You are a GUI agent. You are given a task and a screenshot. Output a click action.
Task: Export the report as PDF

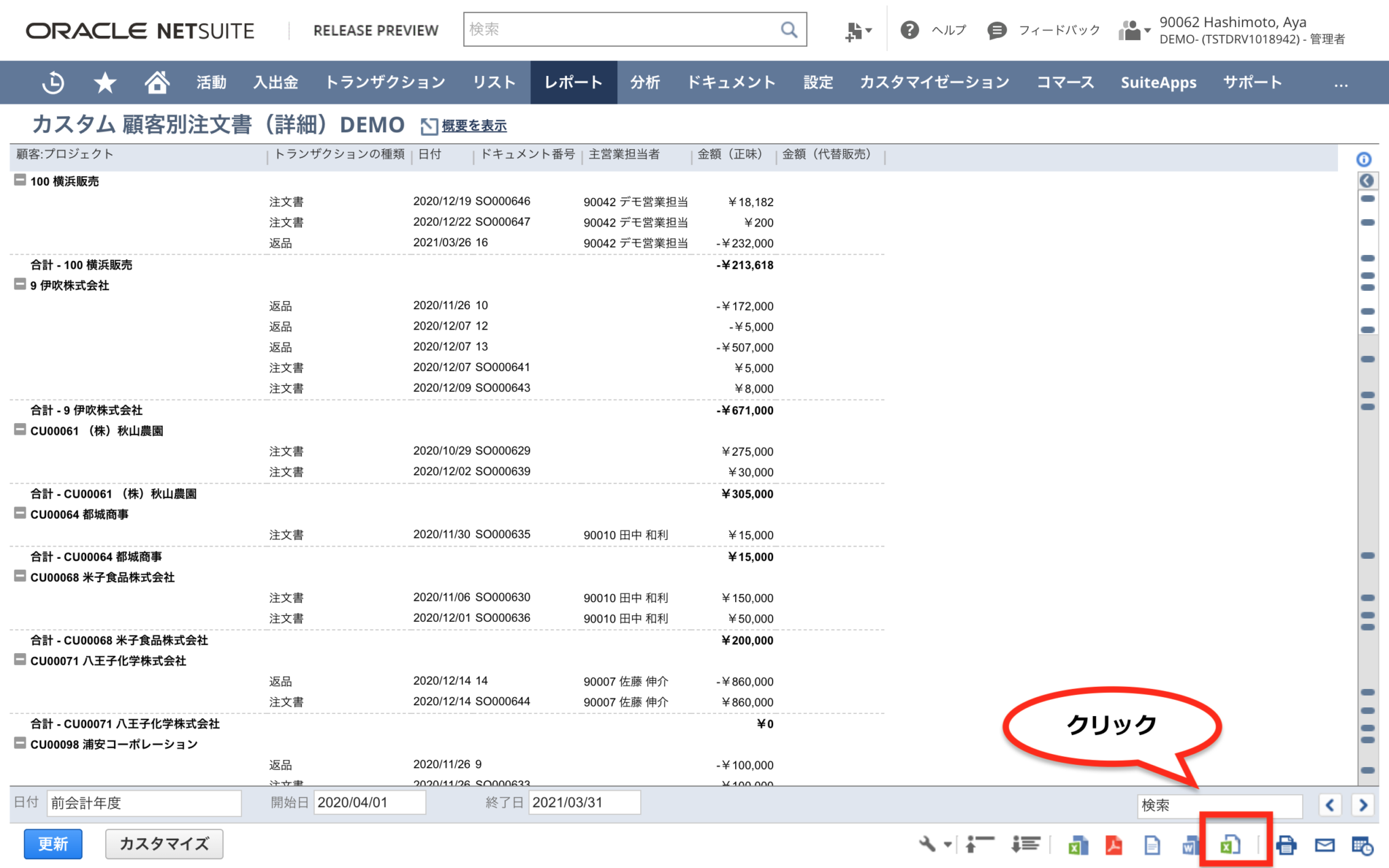(x=1114, y=845)
